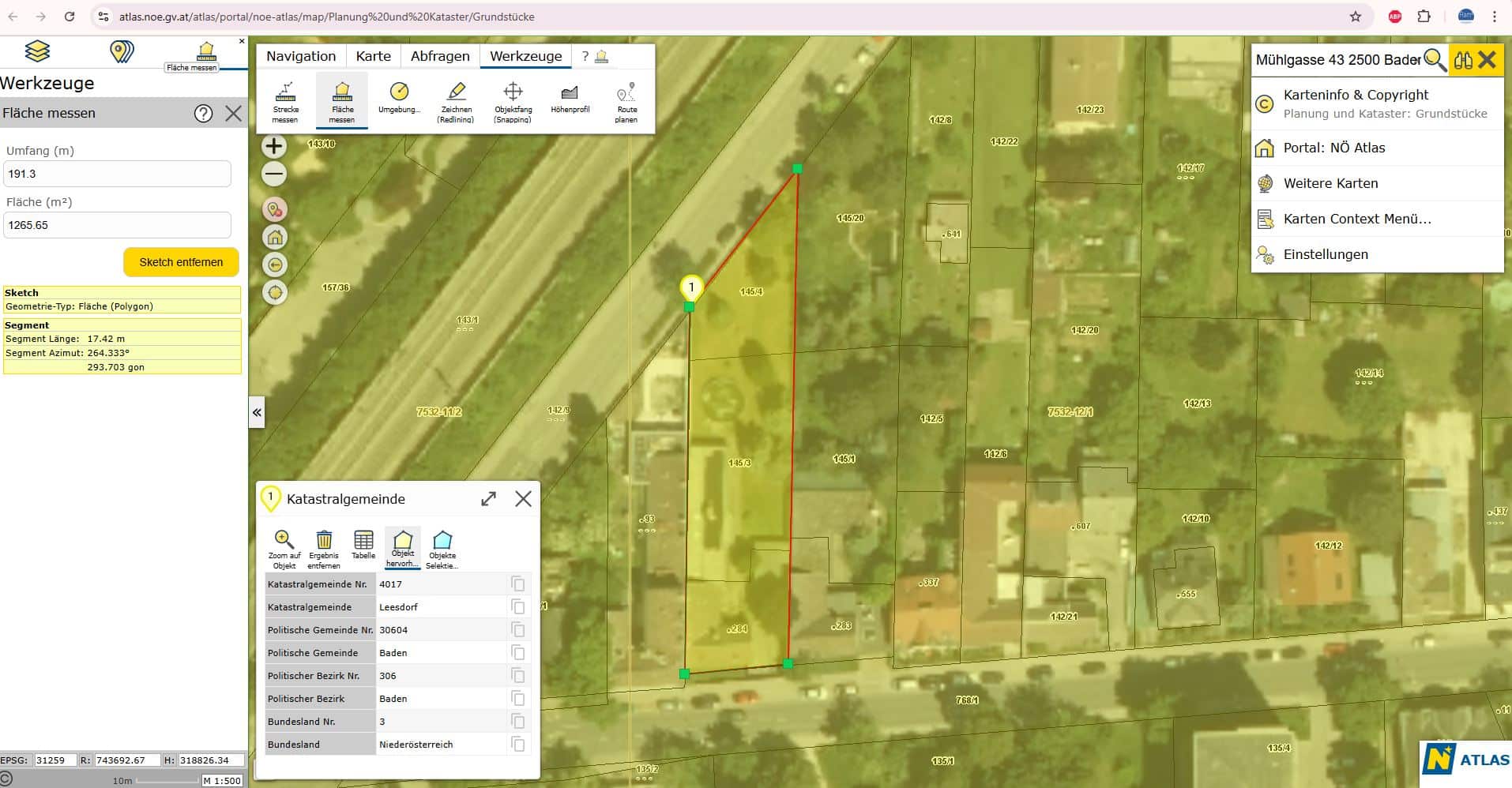
Task: Toggle the Objekte Selektieren option
Action: point(442,548)
